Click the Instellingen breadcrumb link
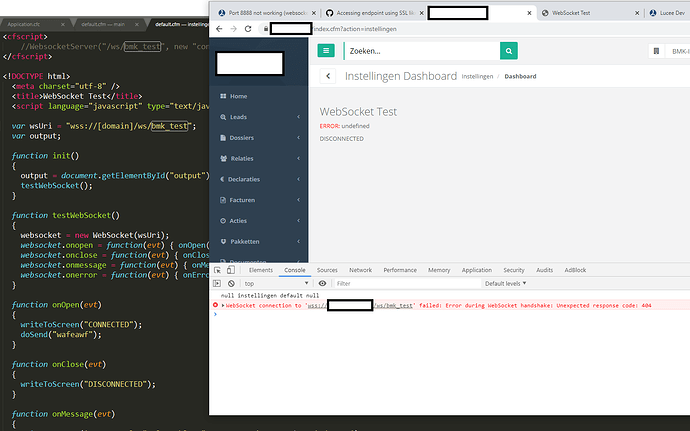 click(x=477, y=76)
